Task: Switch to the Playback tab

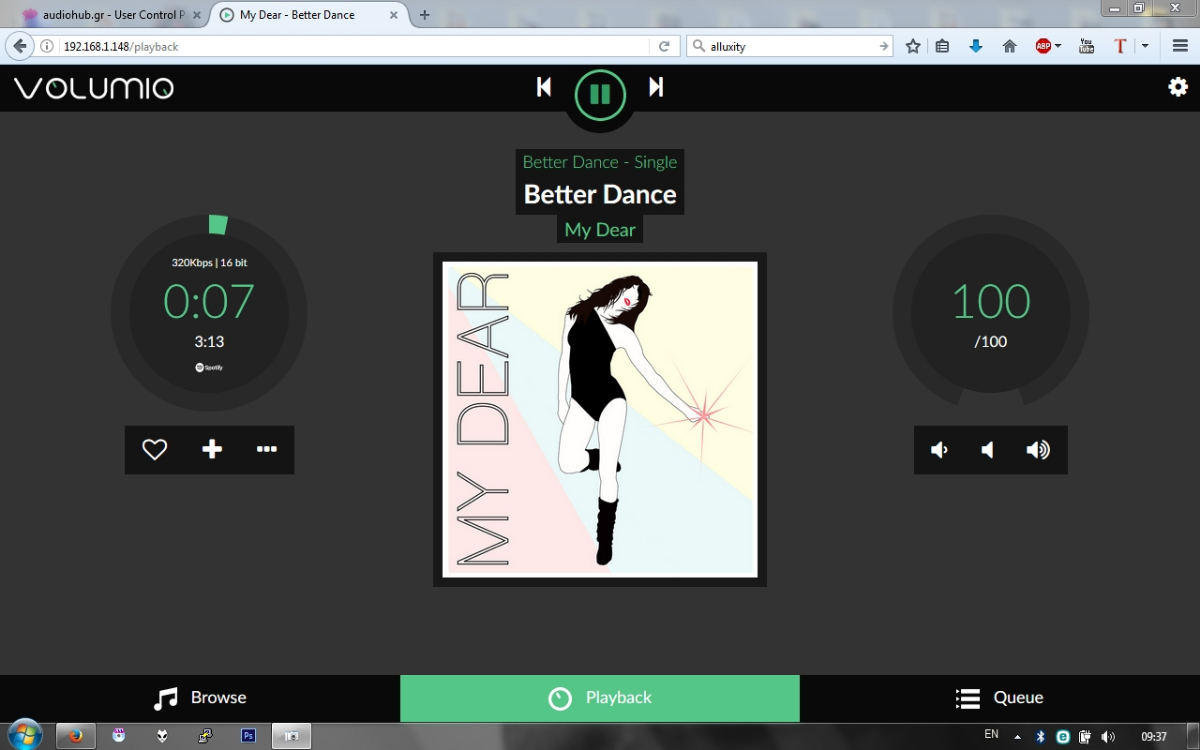Action: 599,697
